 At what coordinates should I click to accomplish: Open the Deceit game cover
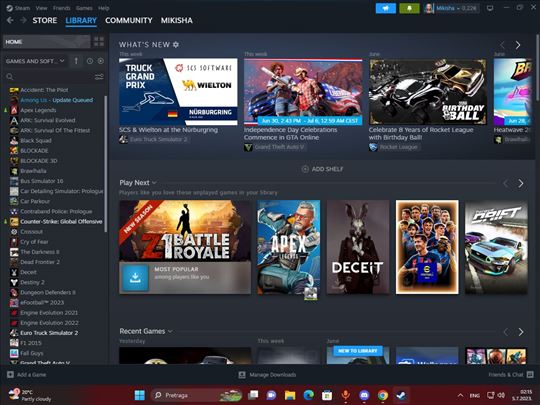pos(358,247)
